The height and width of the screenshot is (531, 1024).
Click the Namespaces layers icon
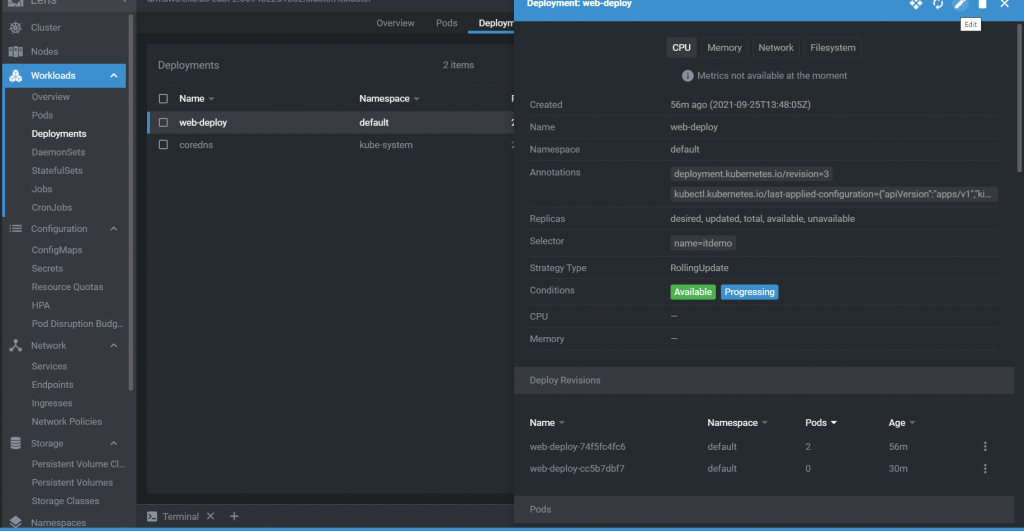[x=16, y=522]
